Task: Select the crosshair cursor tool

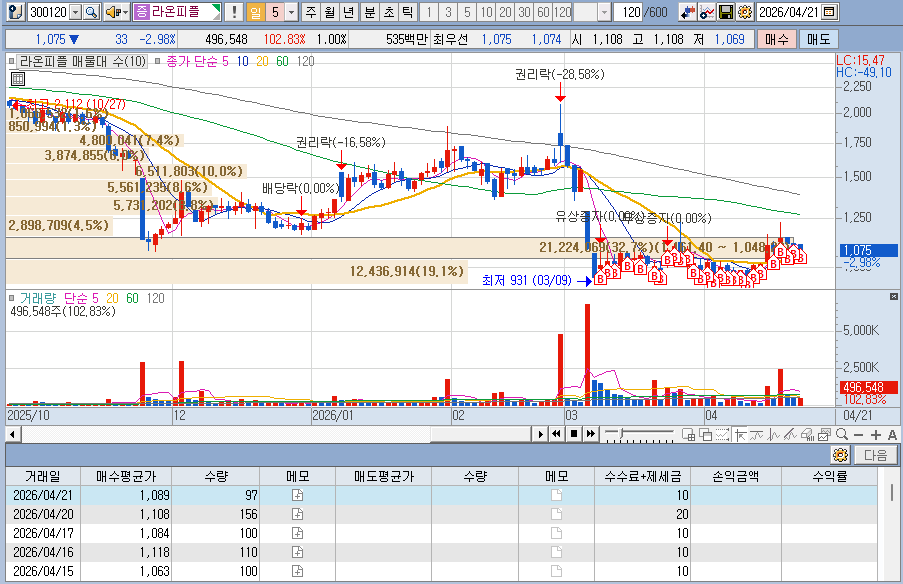Action: point(739,435)
